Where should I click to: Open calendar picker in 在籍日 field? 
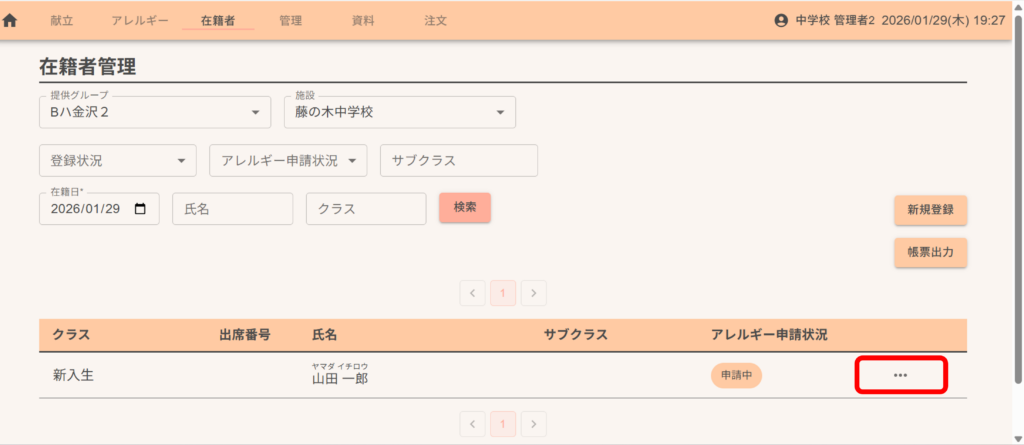coord(140,209)
